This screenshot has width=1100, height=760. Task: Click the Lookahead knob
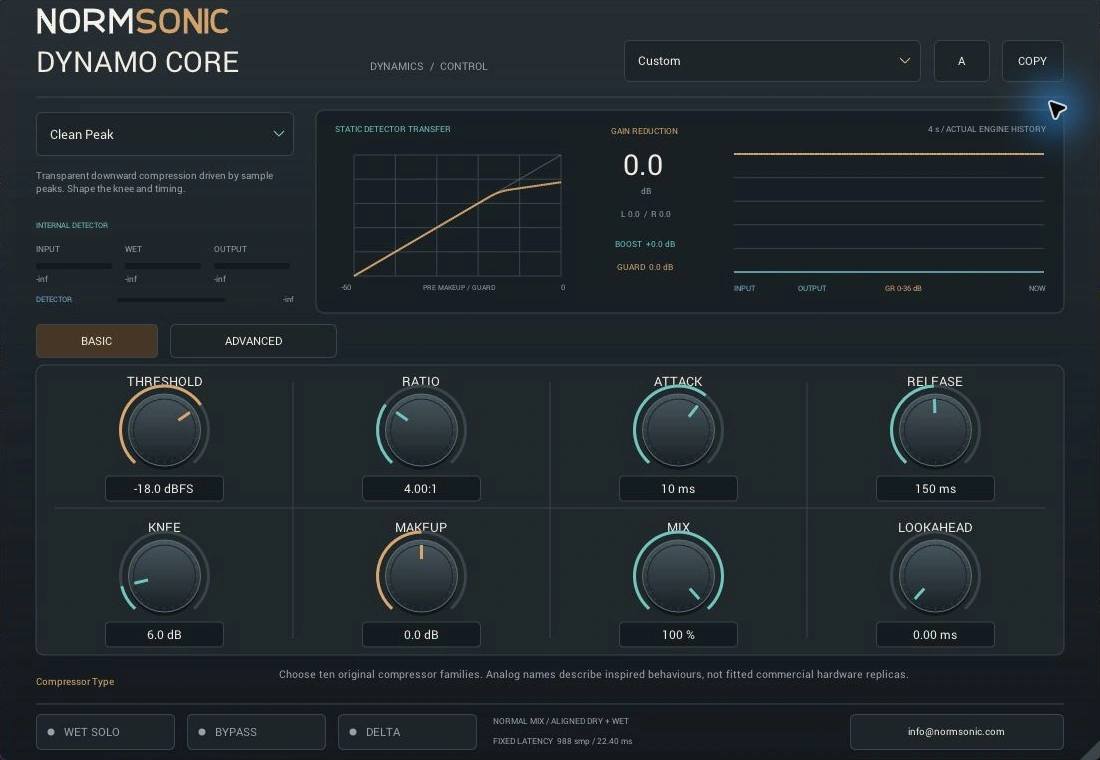click(935, 575)
